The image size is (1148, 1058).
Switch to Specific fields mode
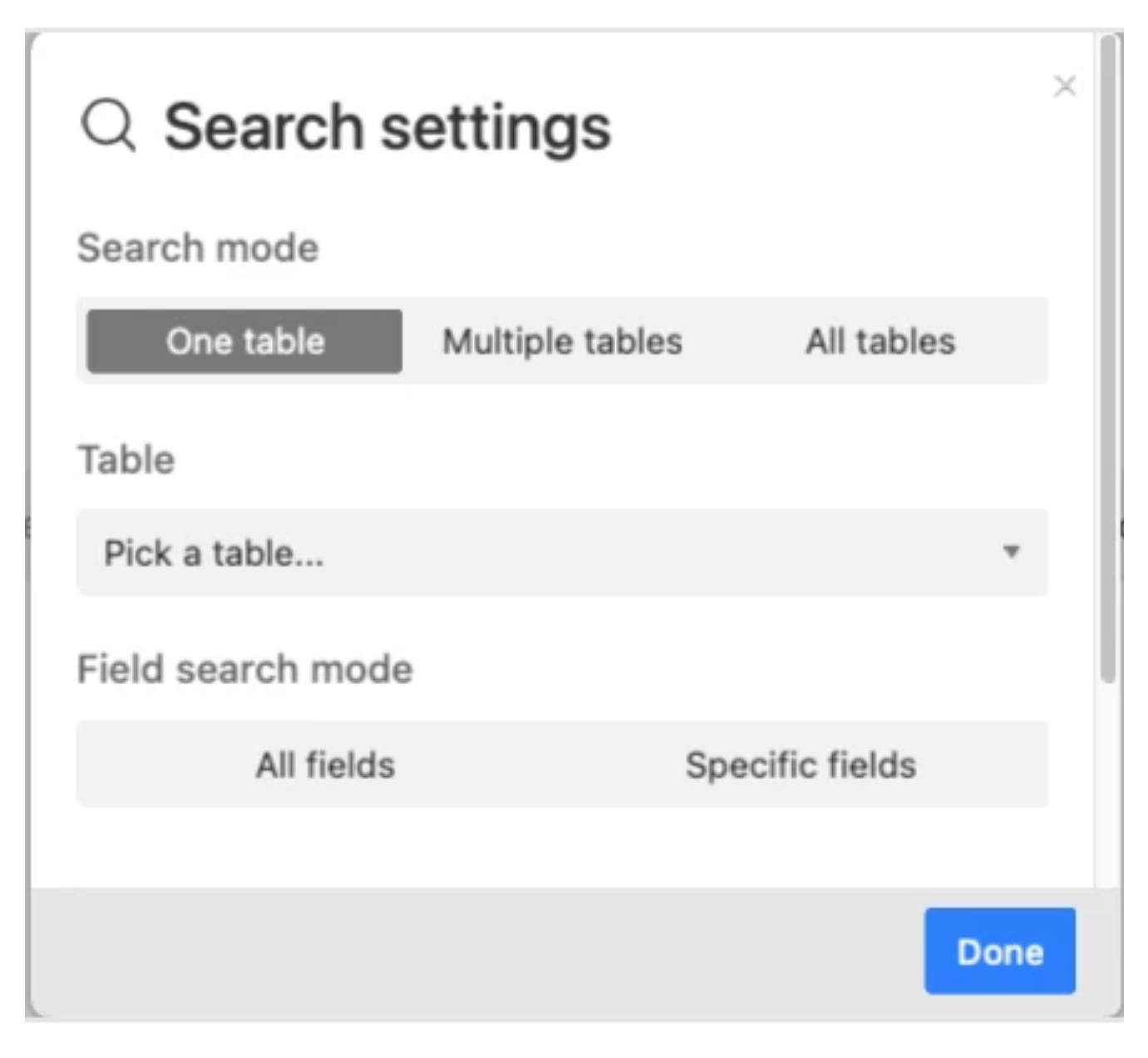click(x=801, y=765)
